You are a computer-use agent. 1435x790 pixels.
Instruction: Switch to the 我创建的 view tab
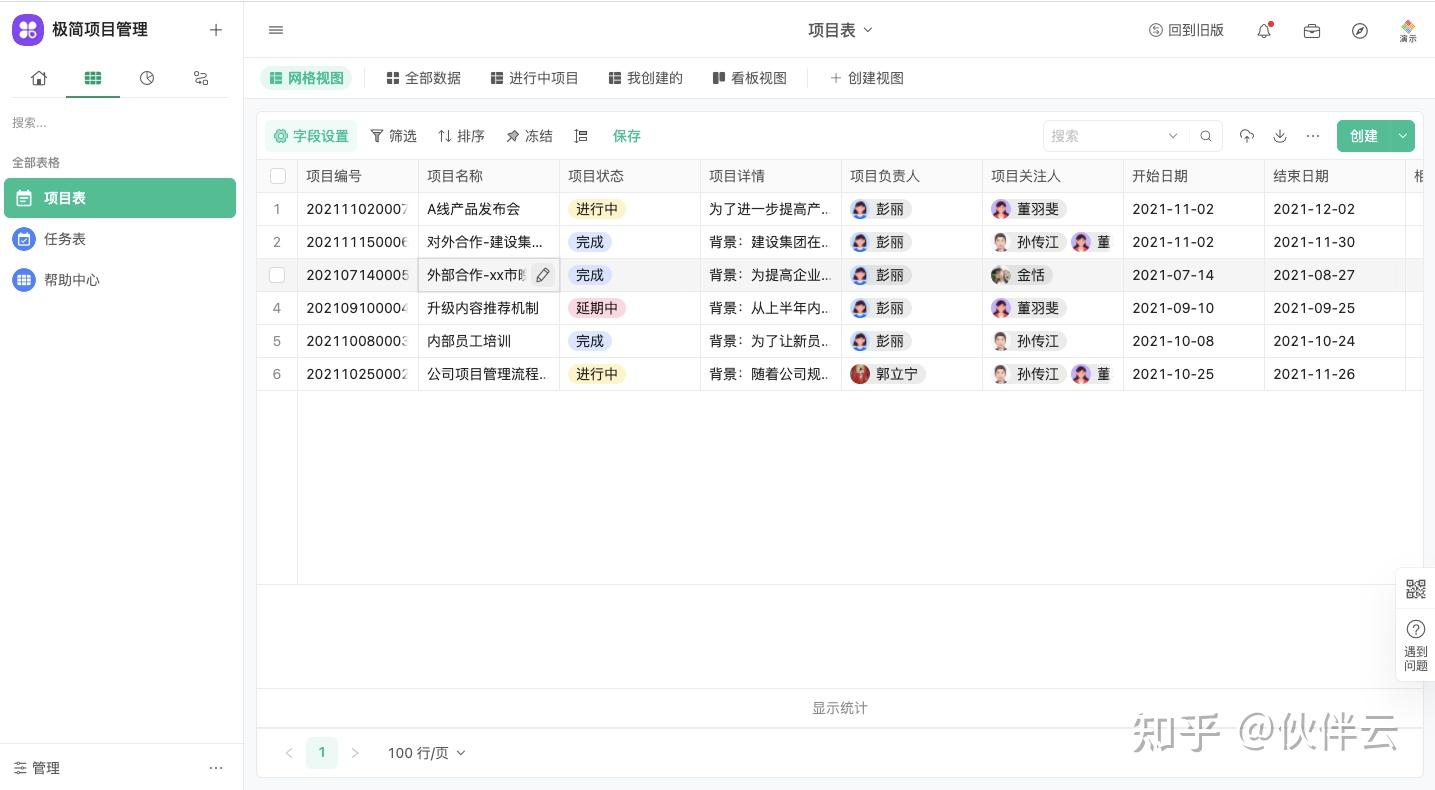pyautogui.click(x=645, y=78)
